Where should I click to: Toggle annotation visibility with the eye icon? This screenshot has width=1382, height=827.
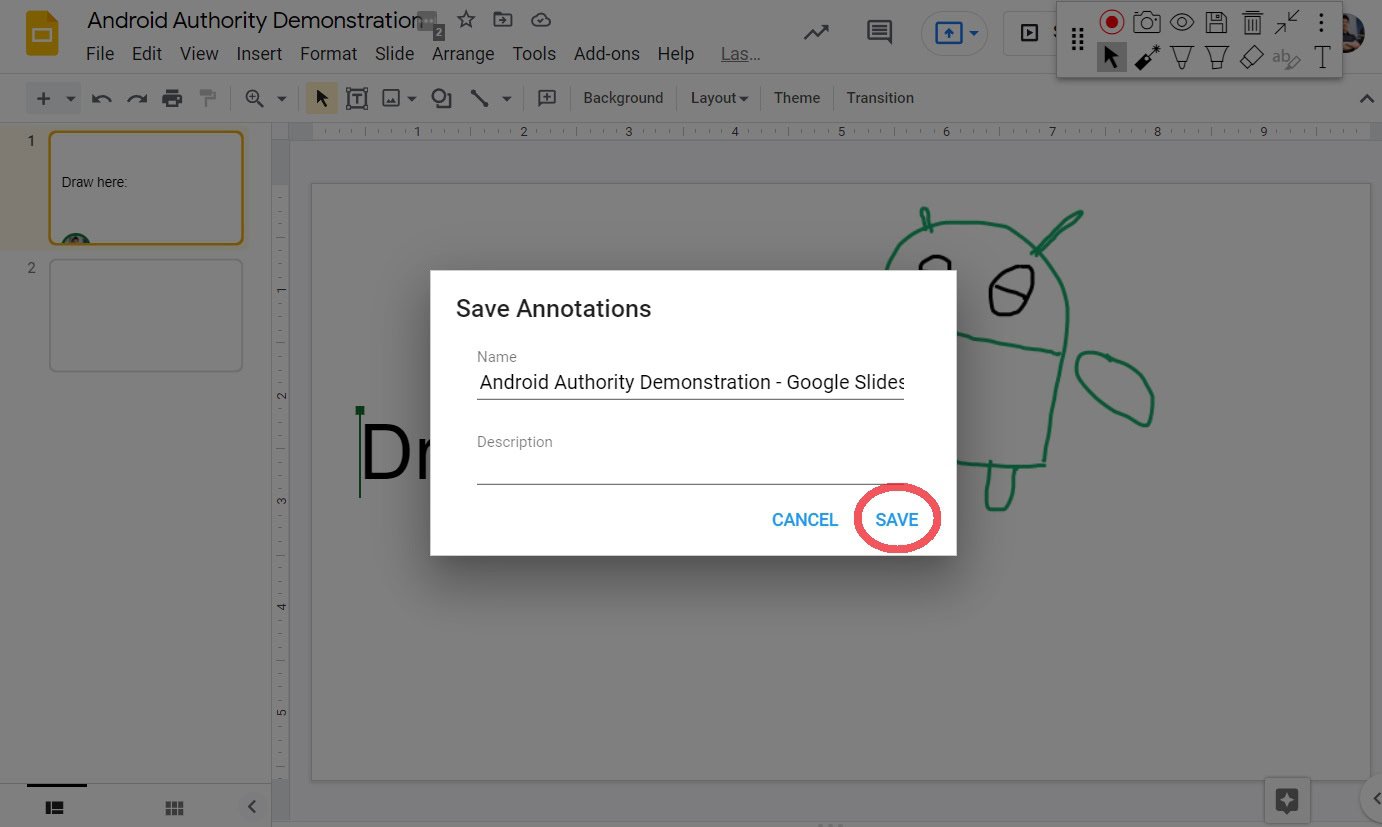click(1182, 22)
